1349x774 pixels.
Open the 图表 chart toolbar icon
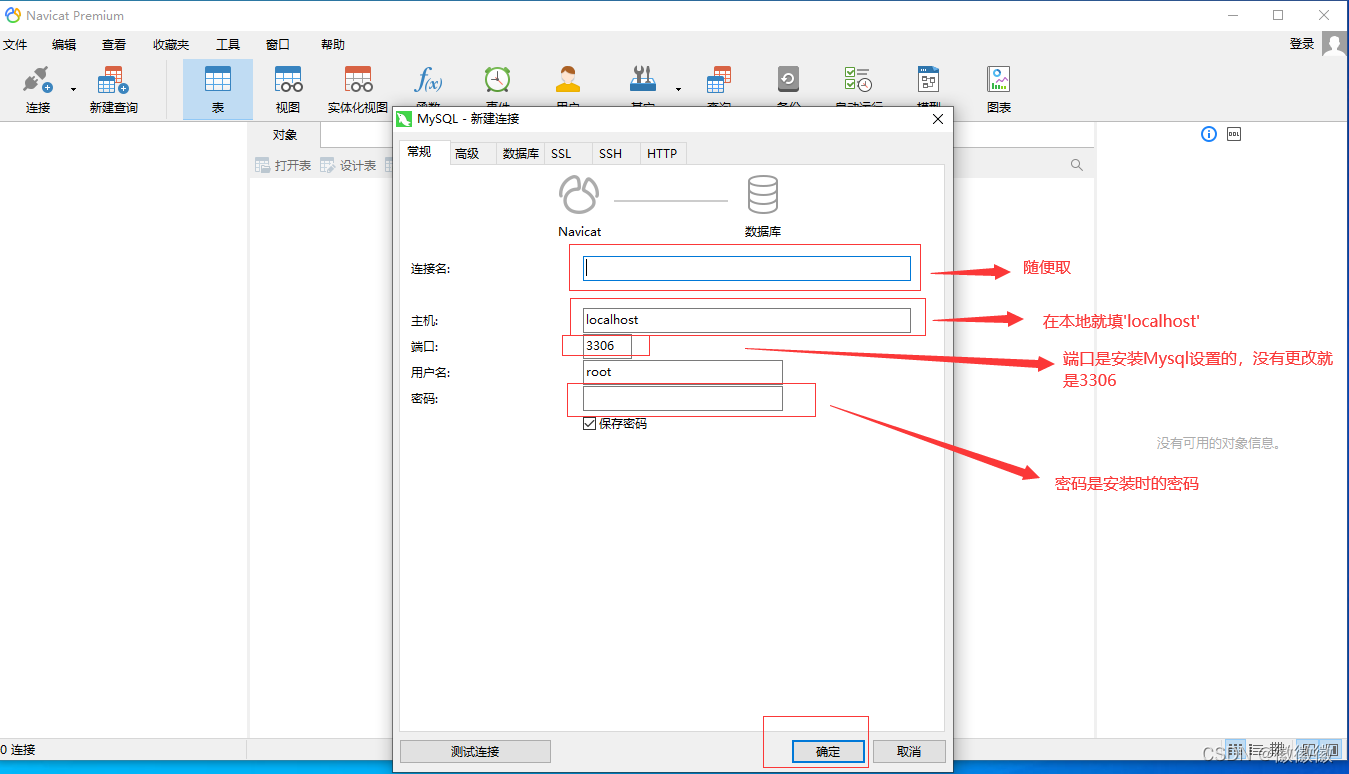[998, 80]
